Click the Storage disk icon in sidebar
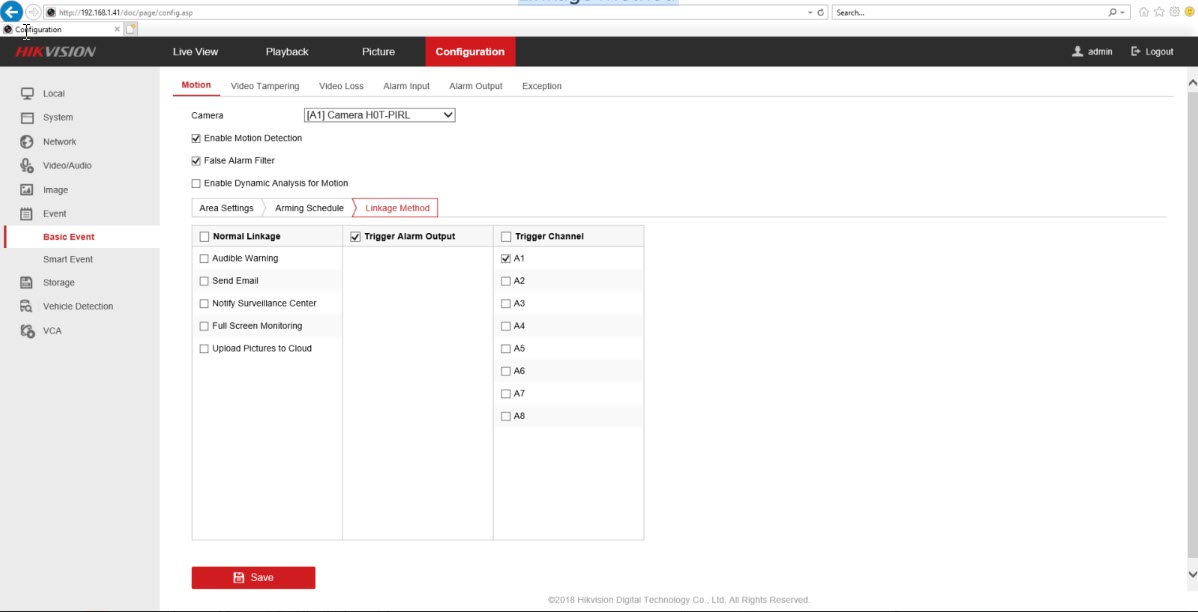1198x612 pixels. pyautogui.click(x=28, y=283)
